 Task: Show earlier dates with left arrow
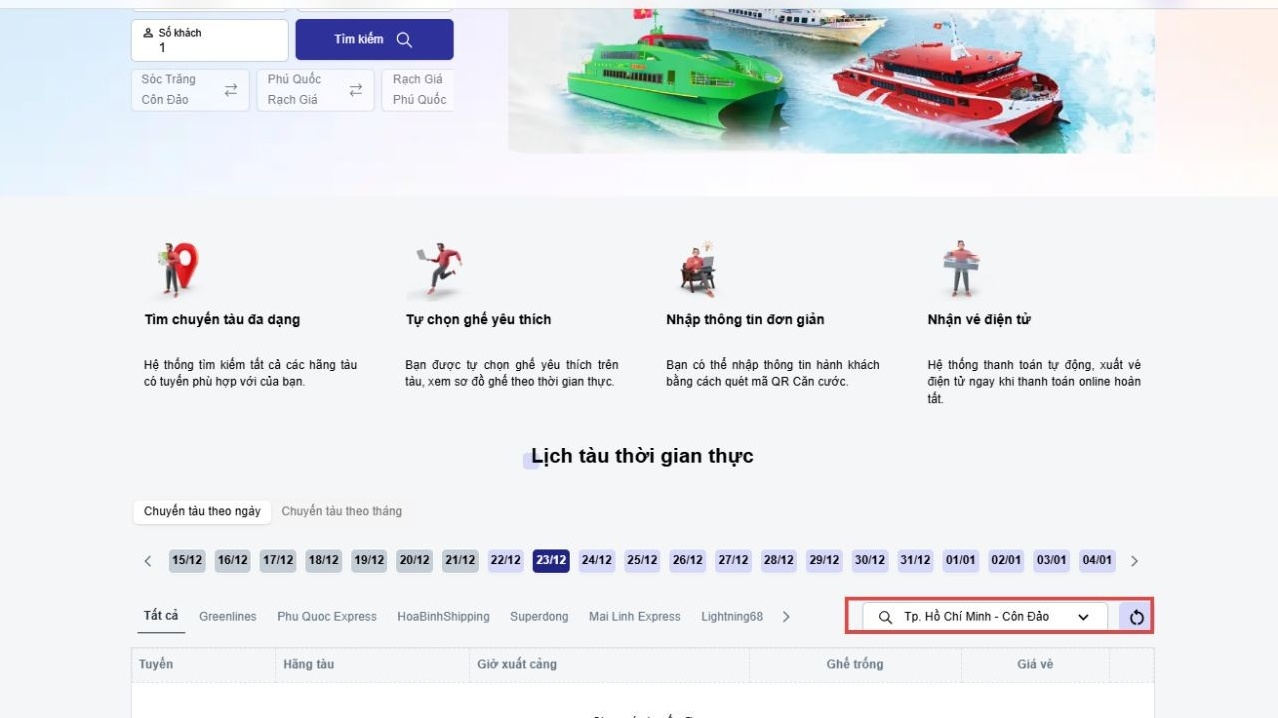148,561
